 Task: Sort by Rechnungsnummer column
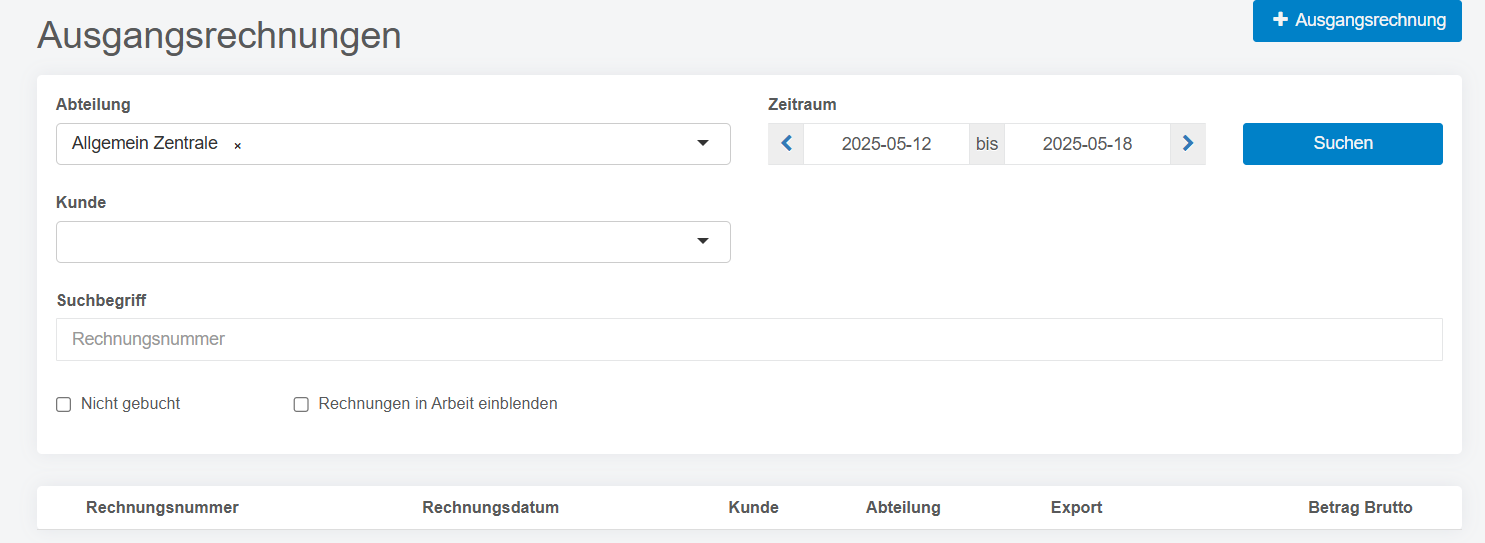point(162,507)
